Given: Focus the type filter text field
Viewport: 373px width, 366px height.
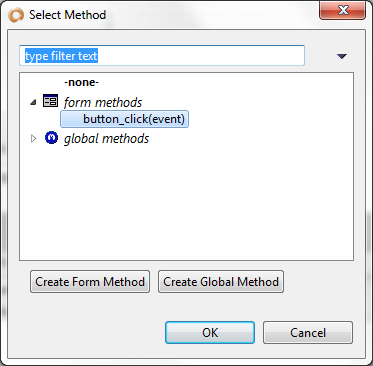Looking at the screenshot, I should click(162, 55).
